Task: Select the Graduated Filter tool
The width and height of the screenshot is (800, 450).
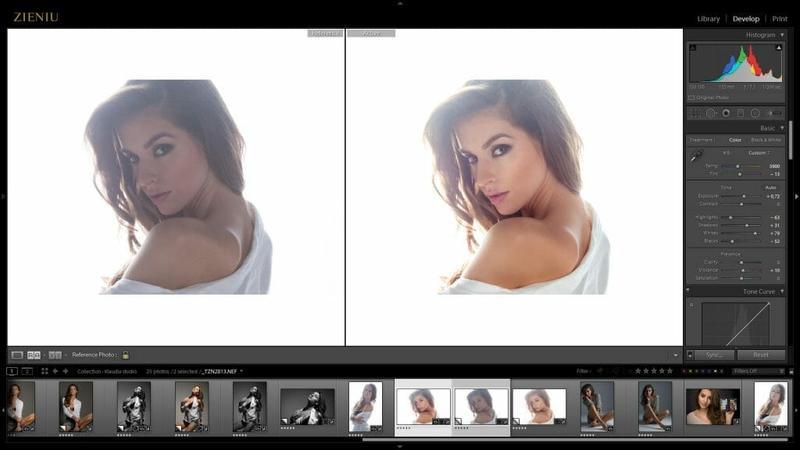Action: [740, 113]
